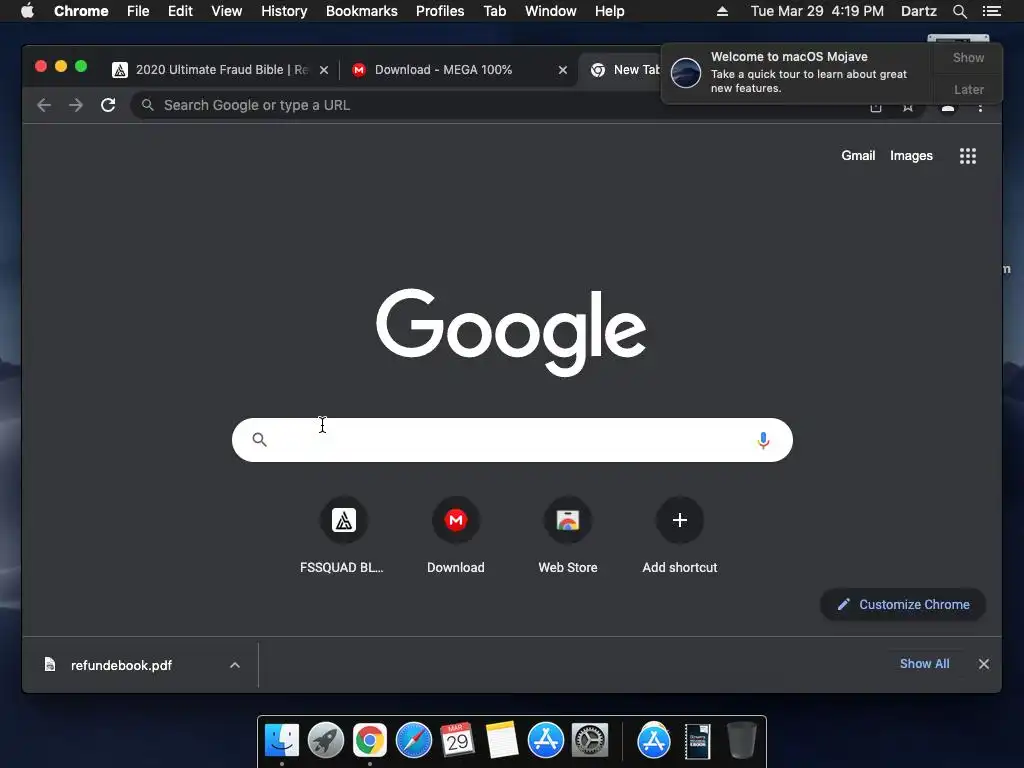Open the Chrome application menu
The width and height of the screenshot is (1024, 768).
coord(81,11)
